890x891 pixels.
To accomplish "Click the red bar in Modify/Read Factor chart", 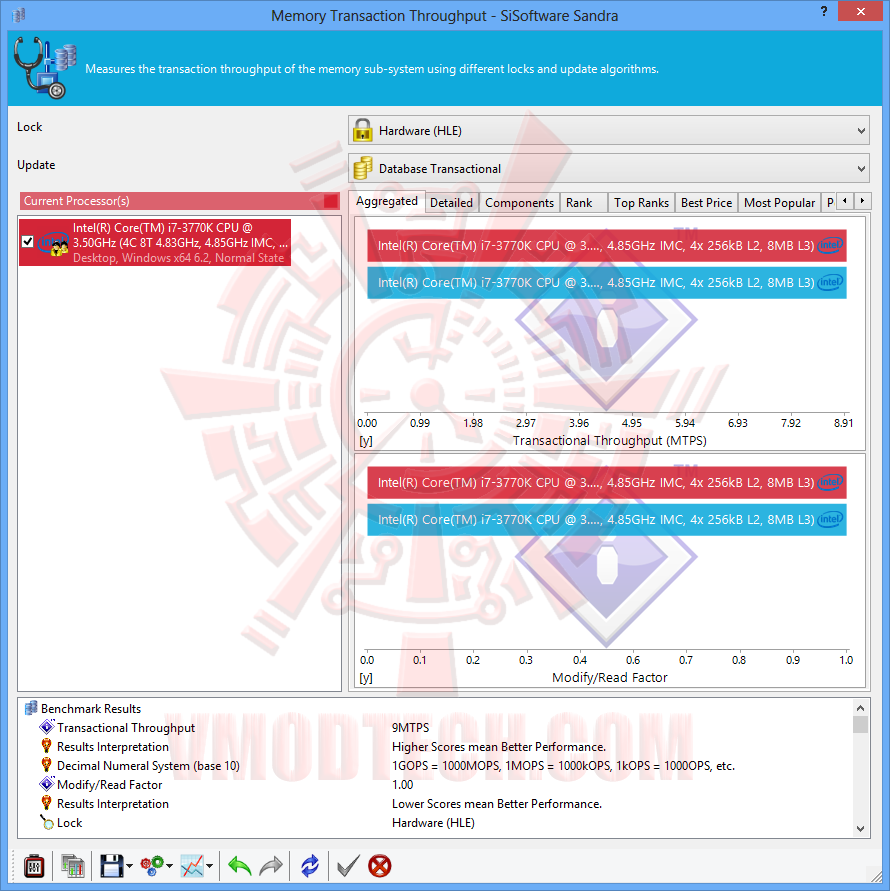I will [x=606, y=482].
